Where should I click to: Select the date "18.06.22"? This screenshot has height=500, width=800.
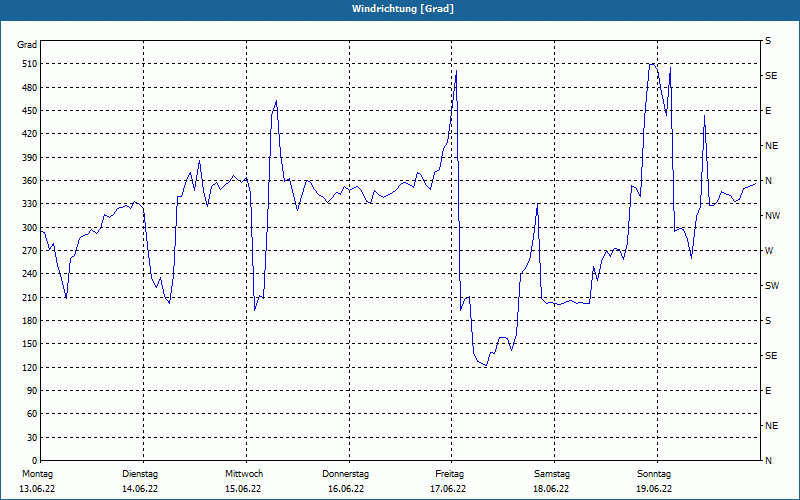[x=551, y=489]
